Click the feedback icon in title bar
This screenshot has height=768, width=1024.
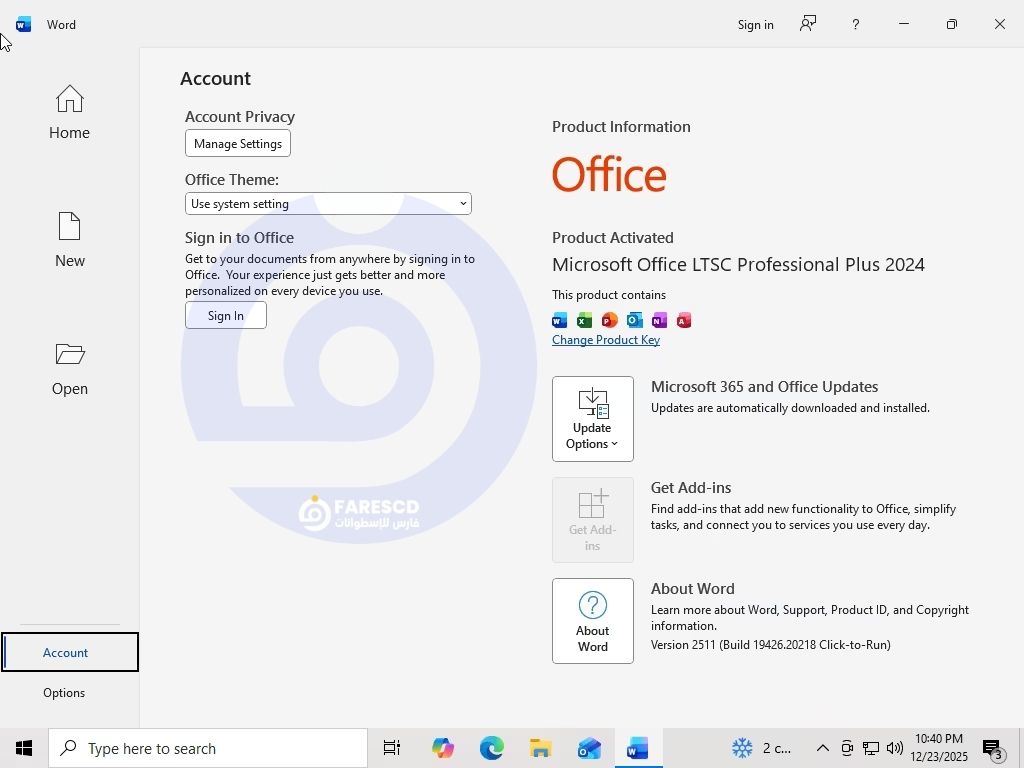click(808, 24)
